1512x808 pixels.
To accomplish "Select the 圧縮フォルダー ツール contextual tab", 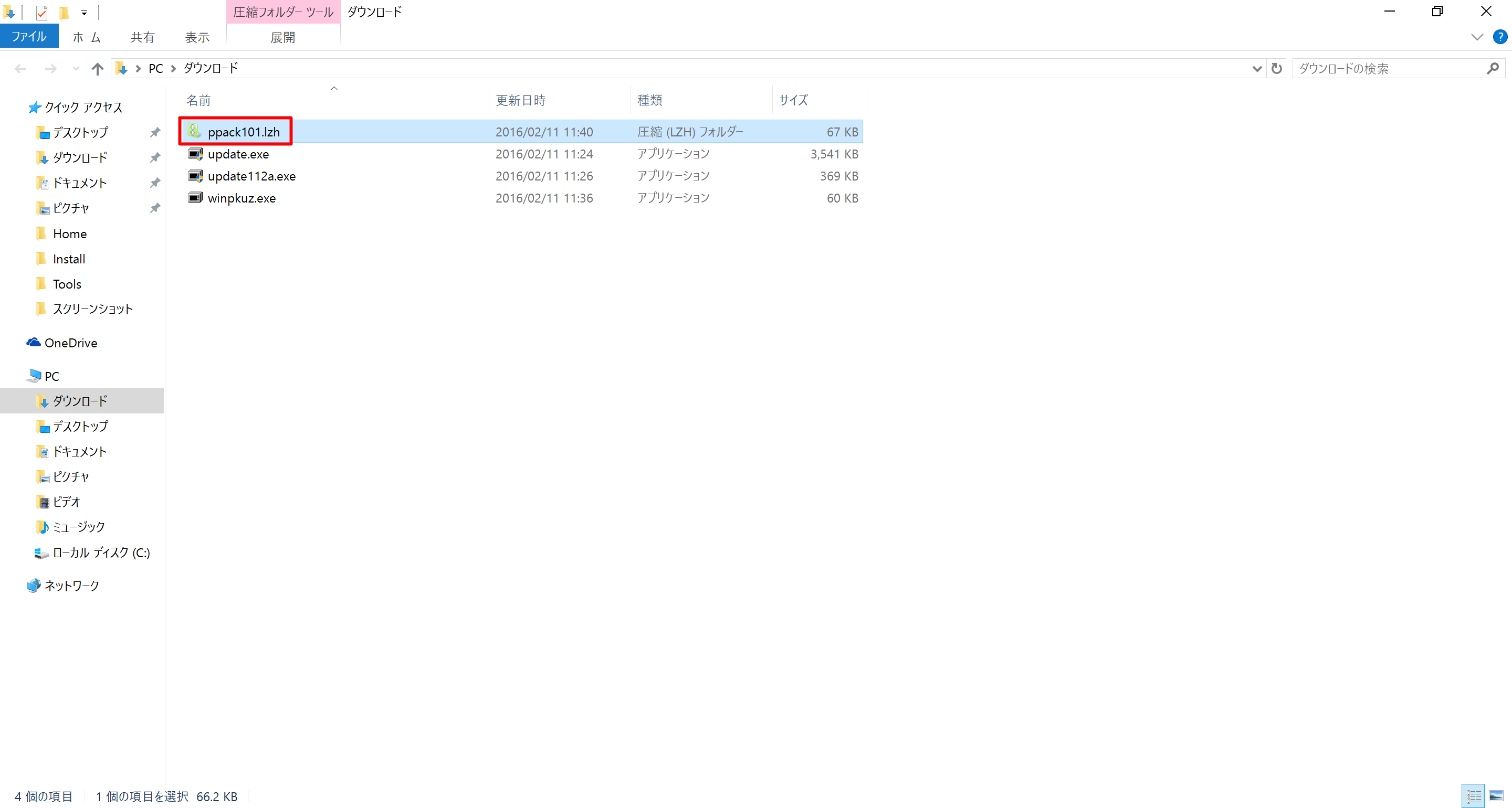I will point(283,12).
